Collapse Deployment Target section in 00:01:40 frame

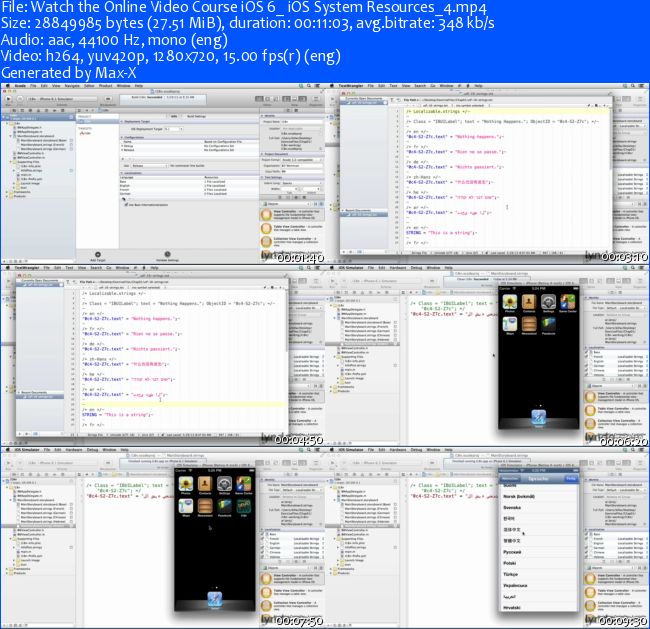tap(122, 121)
